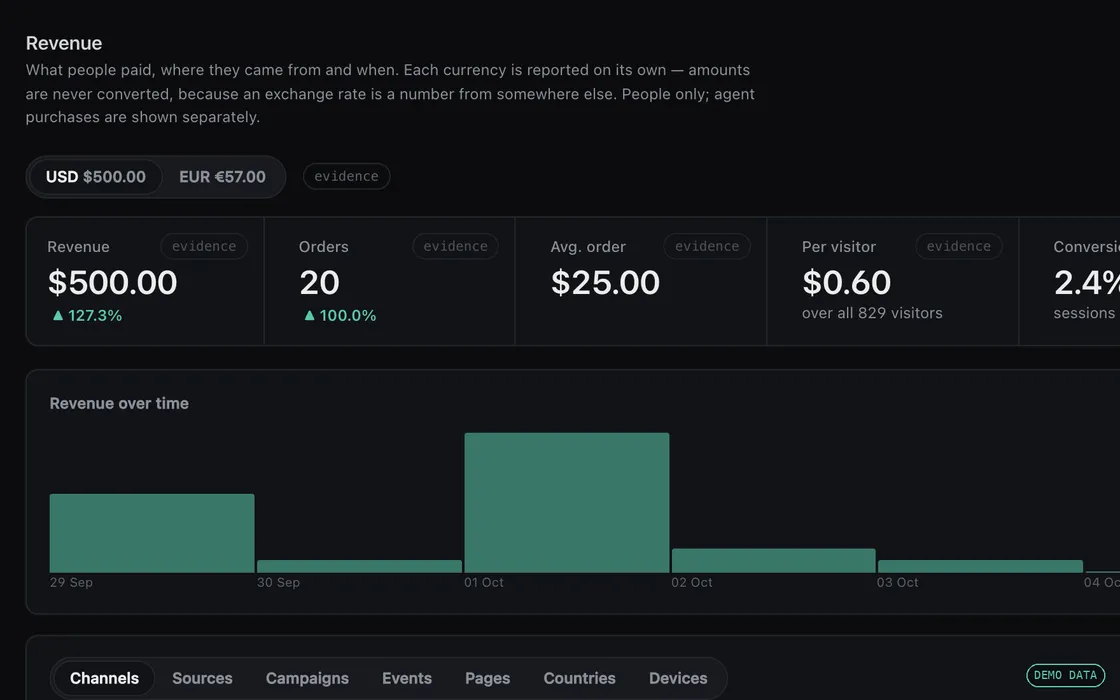Image resolution: width=1120 pixels, height=700 pixels.
Task: Switch to the Events tab
Action: click(x=407, y=678)
